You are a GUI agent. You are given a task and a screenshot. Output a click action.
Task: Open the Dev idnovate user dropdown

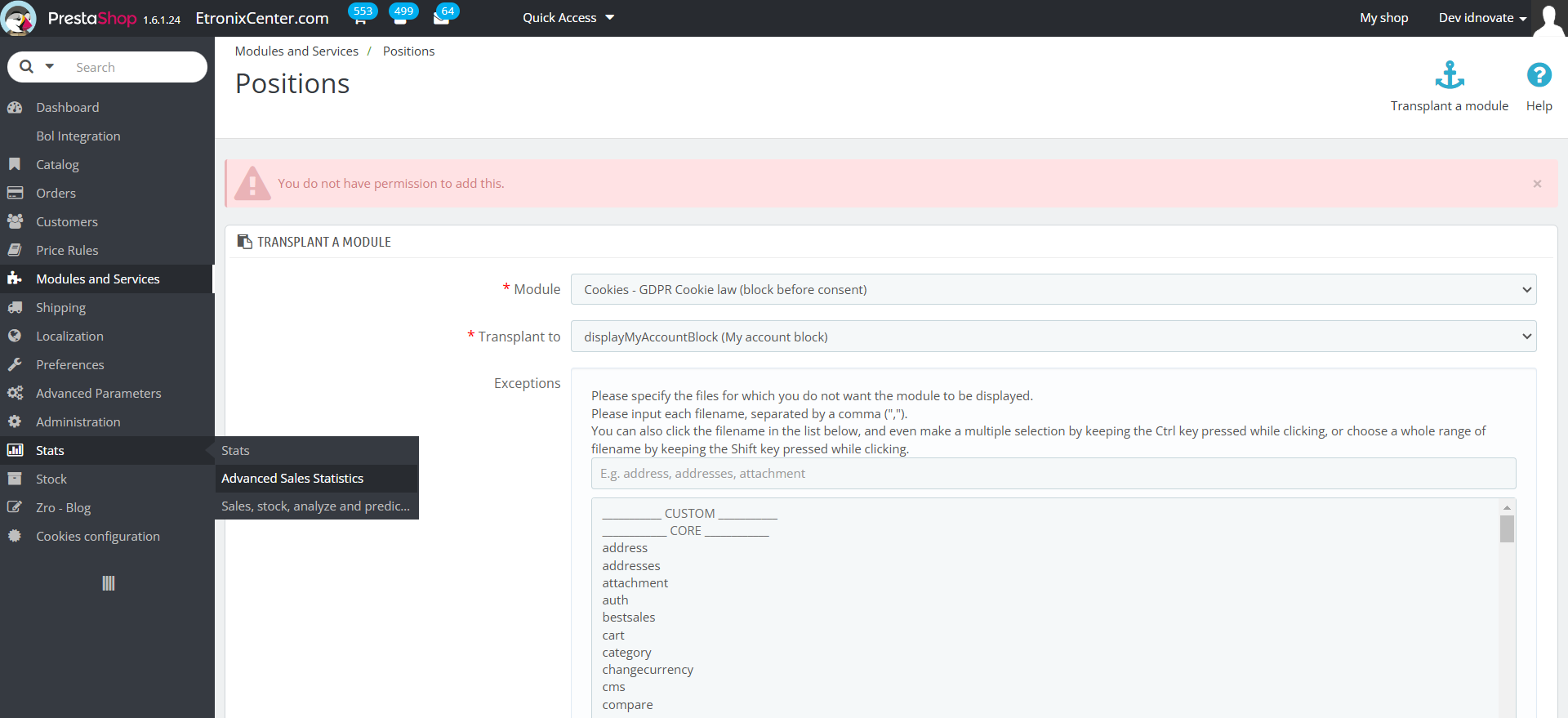tap(1482, 18)
